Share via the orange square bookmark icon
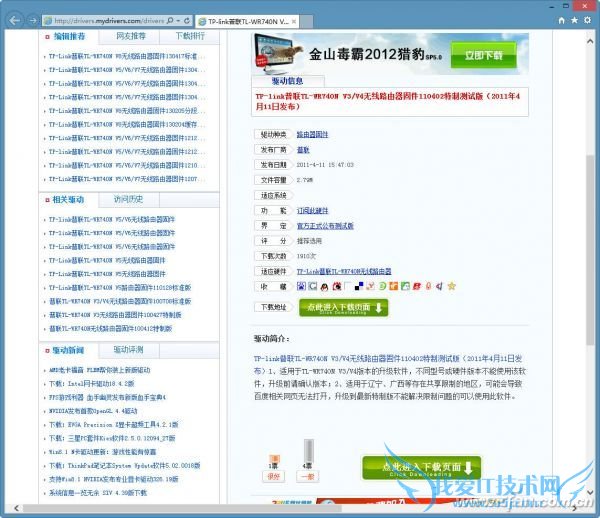Viewport: 600px width, 518px height. tap(393, 286)
